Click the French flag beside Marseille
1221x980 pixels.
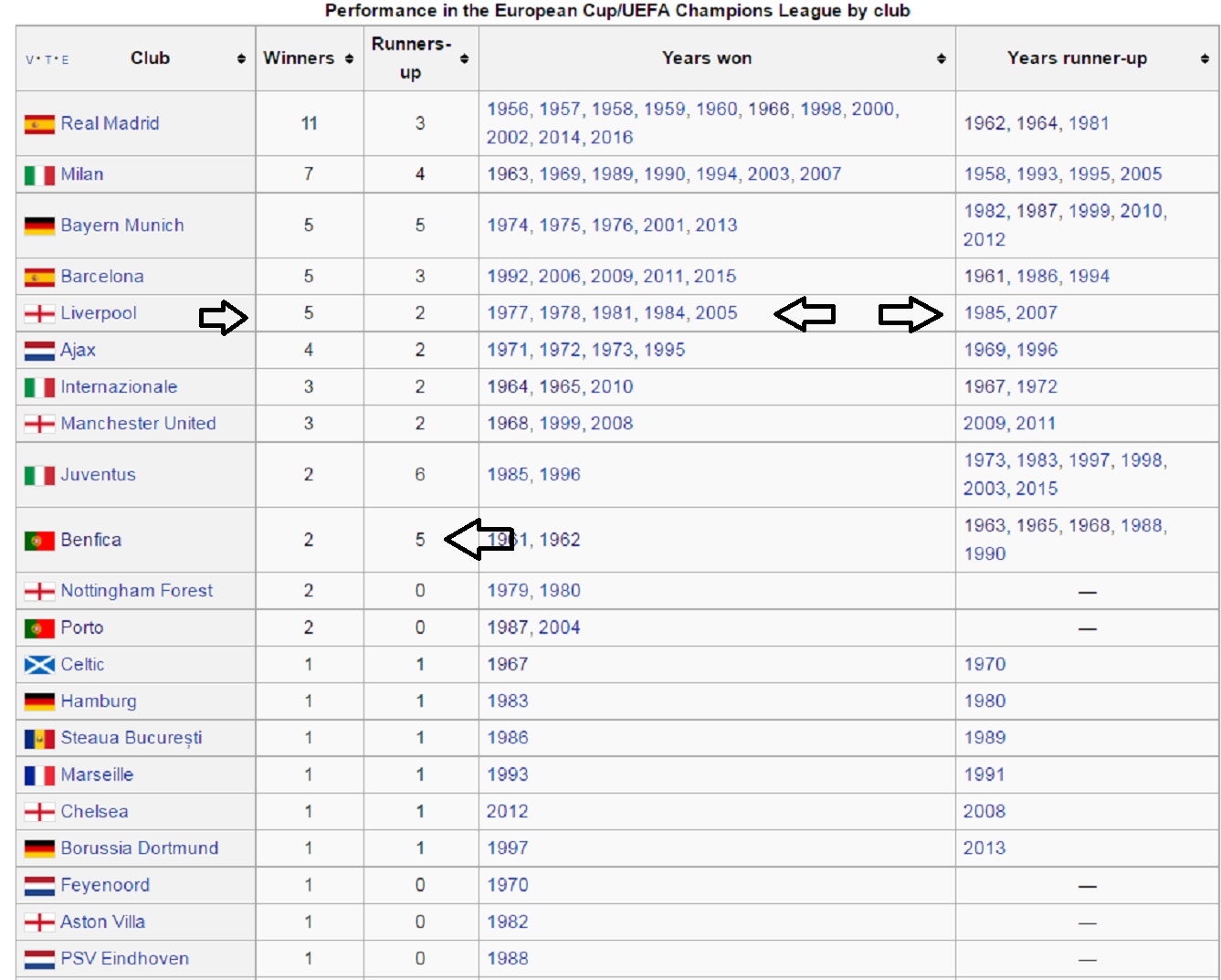(x=39, y=775)
